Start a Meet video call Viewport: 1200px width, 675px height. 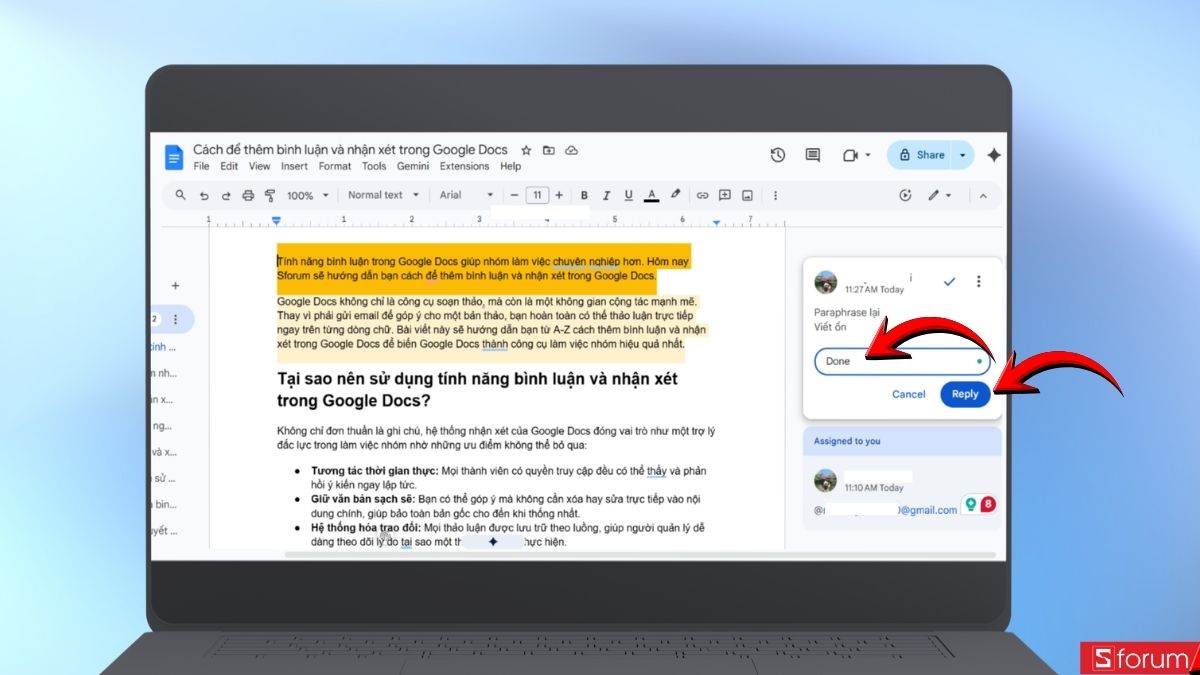(851, 155)
